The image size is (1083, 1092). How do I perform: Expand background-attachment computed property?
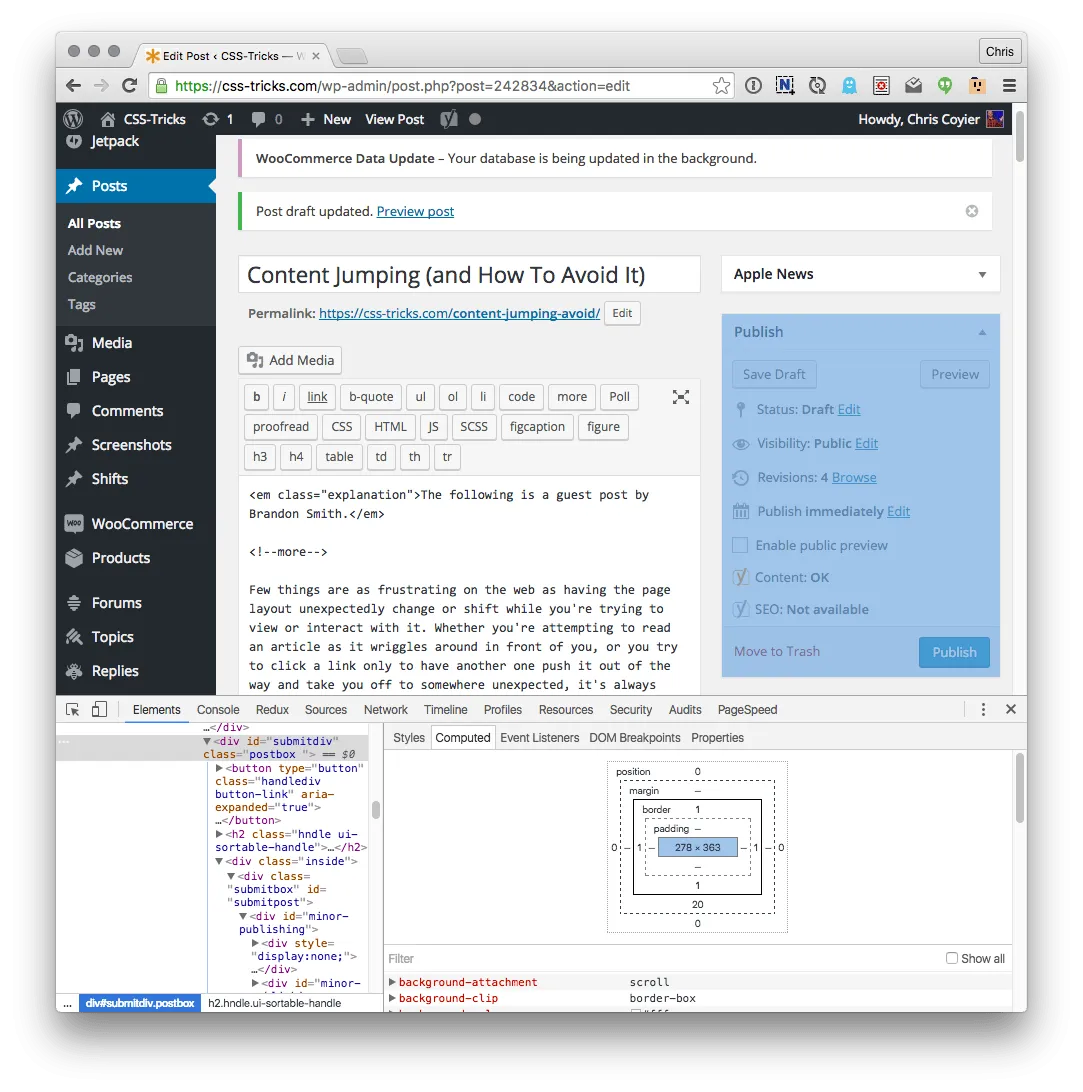(x=392, y=982)
